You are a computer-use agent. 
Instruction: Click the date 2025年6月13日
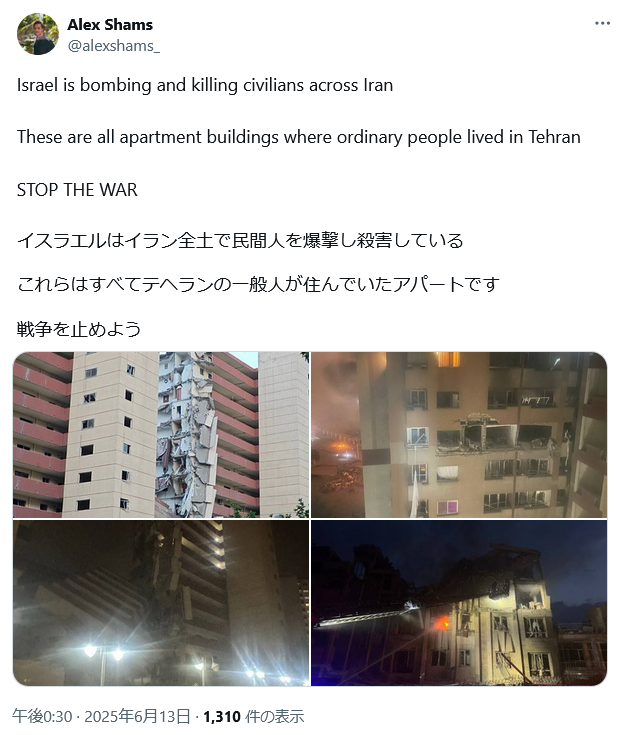tap(137, 716)
